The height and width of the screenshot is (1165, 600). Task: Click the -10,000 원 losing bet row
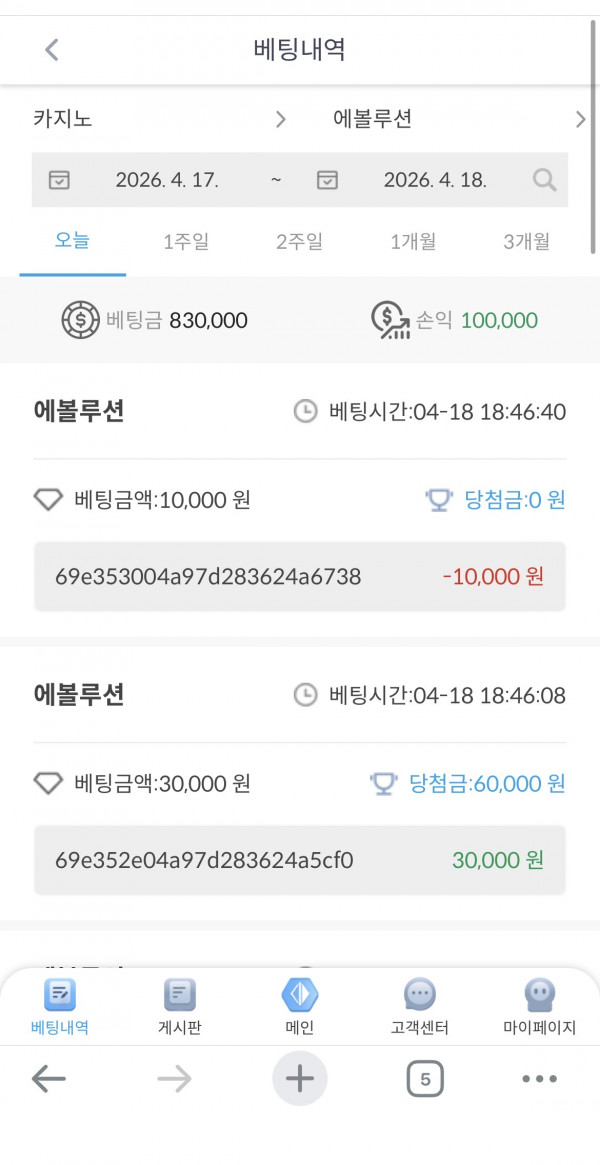point(300,575)
